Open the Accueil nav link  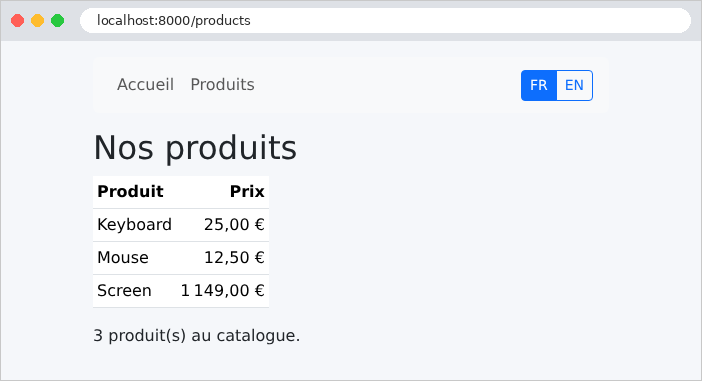146,85
